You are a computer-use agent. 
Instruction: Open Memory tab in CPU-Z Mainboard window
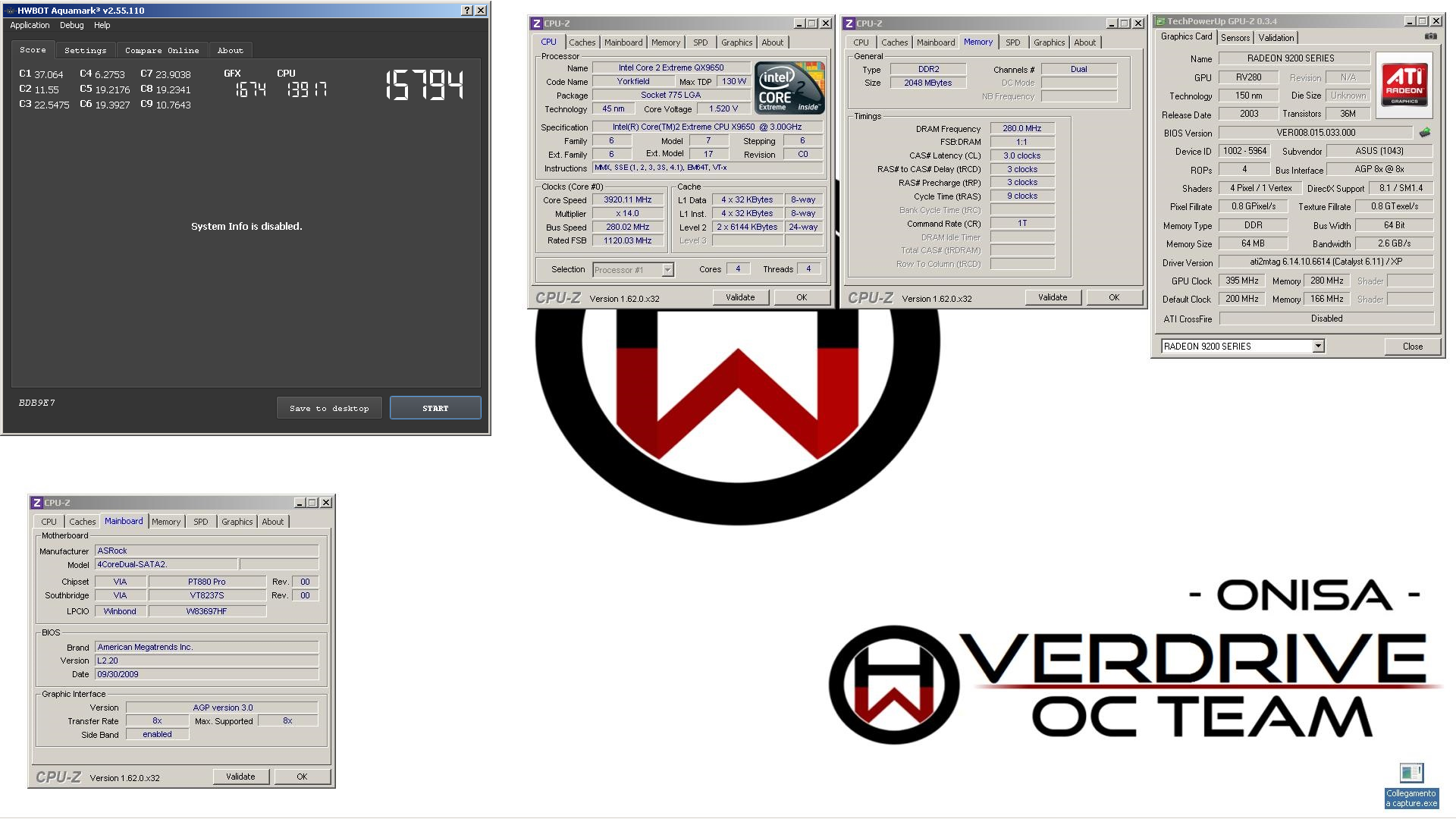pos(166,522)
